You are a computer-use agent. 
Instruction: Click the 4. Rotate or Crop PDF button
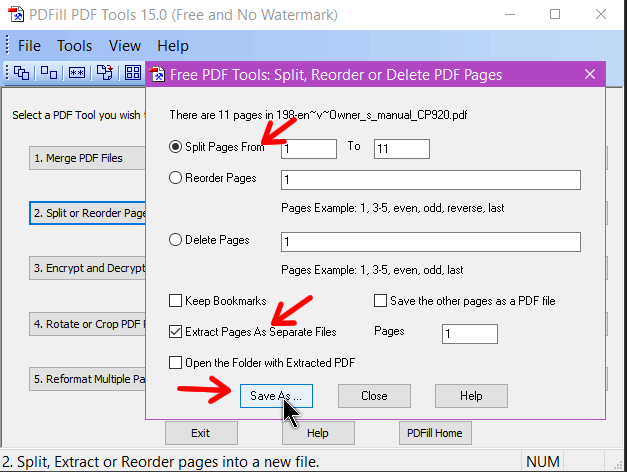click(x=87, y=324)
